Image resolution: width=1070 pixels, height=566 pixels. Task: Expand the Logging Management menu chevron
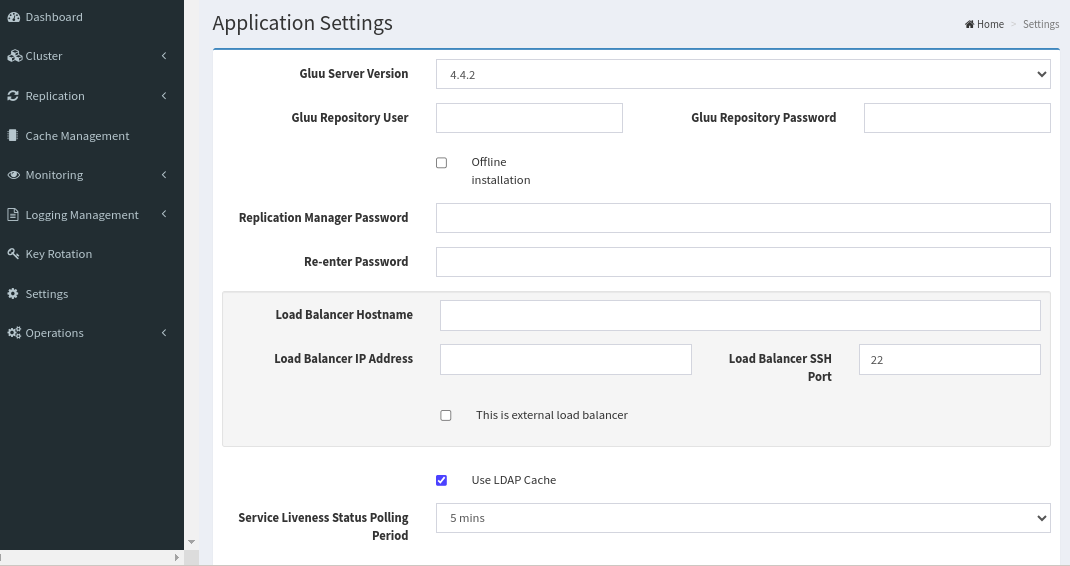click(x=164, y=214)
